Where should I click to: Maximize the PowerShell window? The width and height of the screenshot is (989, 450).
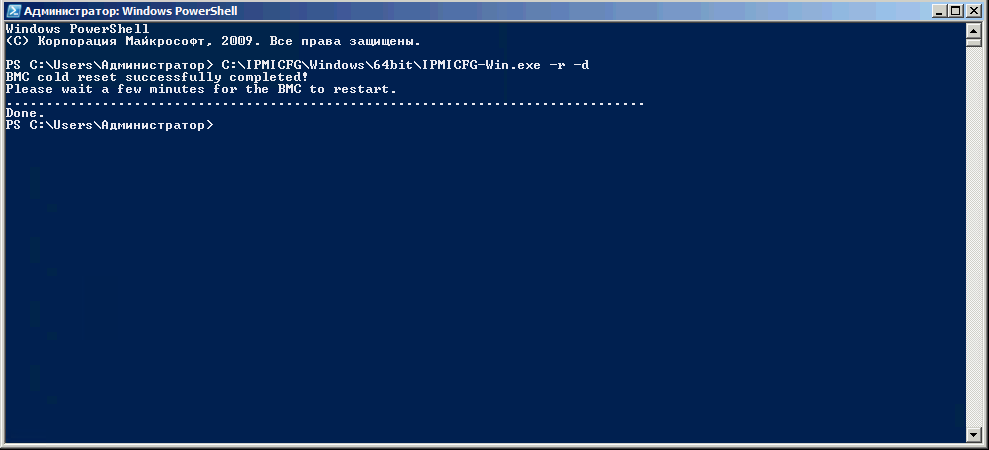coord(957,10)
